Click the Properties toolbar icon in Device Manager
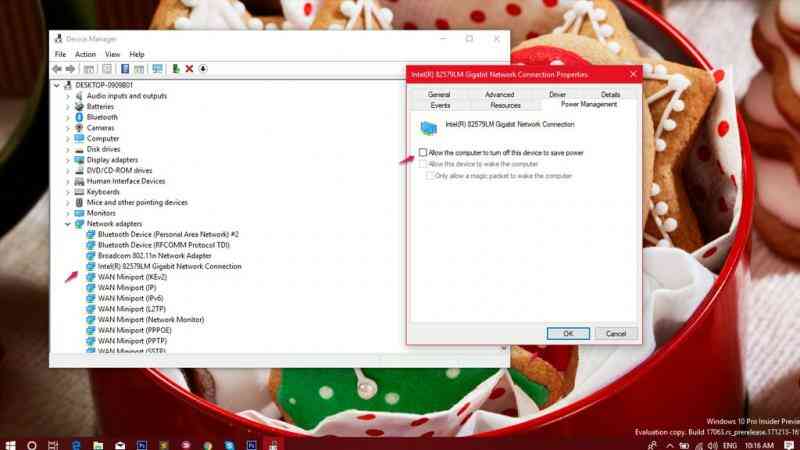Viewport: 800px width, 450px height. (107, 69)
